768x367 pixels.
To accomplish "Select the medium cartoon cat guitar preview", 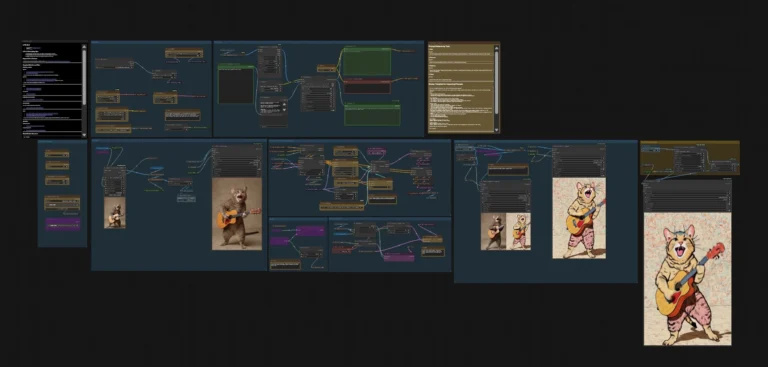I will pos(579,218).
